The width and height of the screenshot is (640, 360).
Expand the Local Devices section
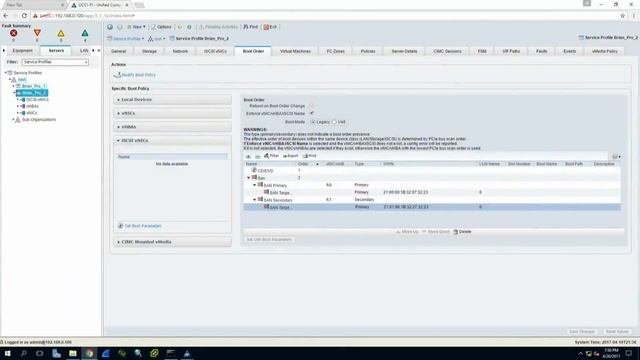coord(173,100)
